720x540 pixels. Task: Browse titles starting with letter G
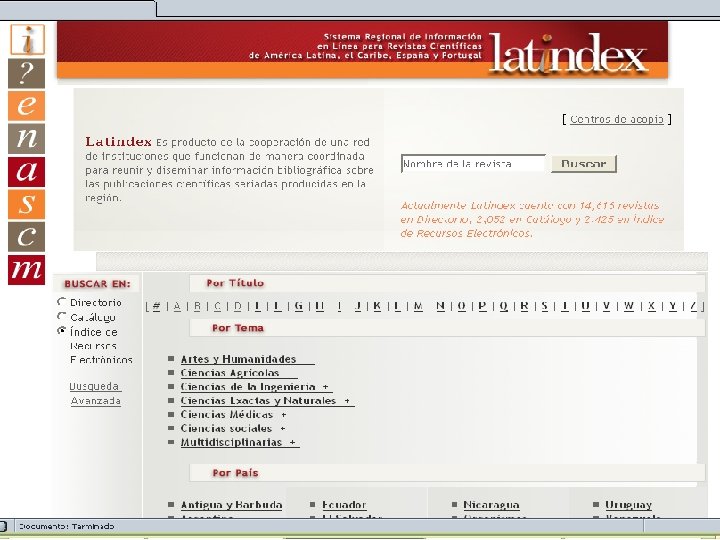point(299,306)
